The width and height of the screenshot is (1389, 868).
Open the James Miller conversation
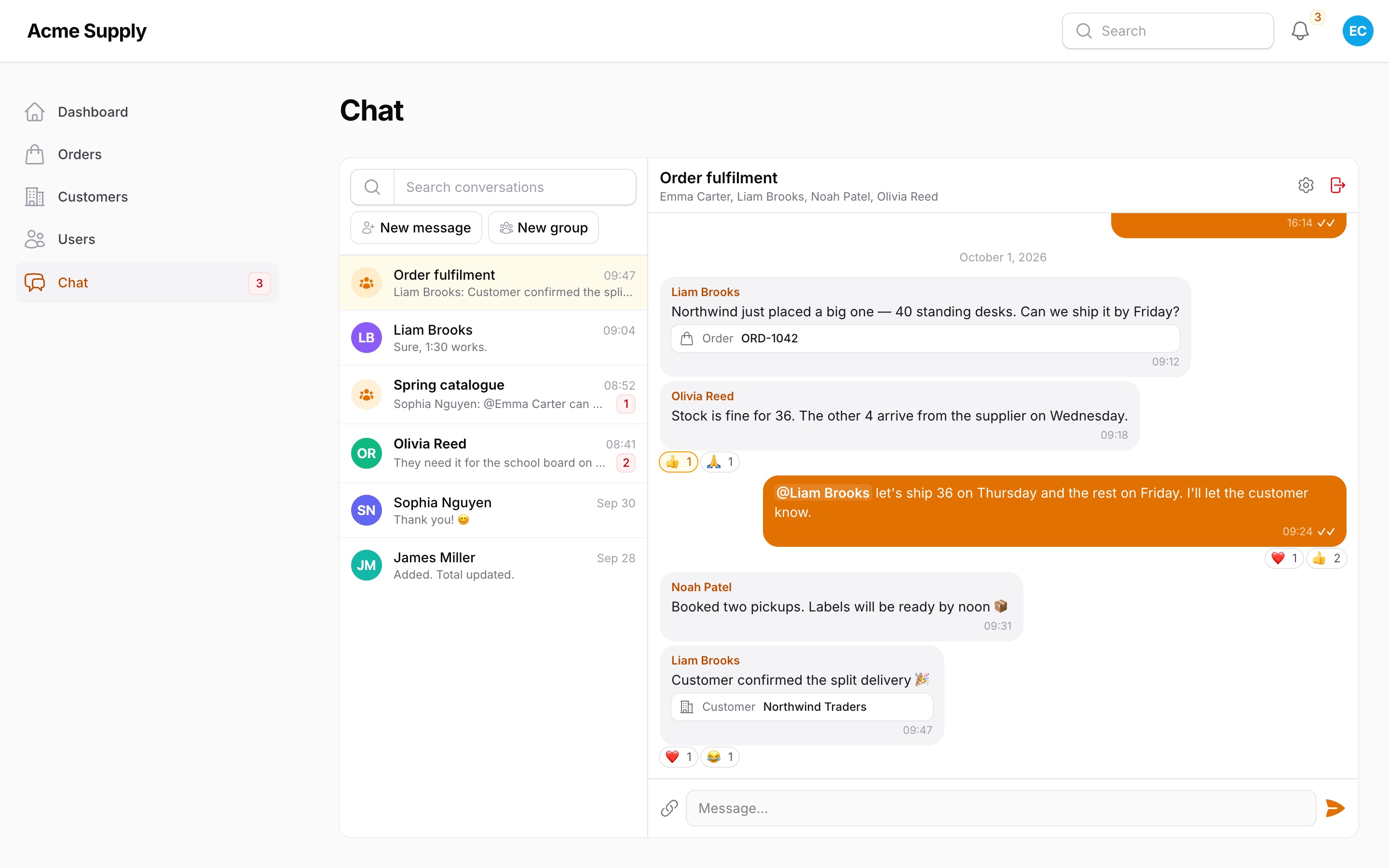493,566
